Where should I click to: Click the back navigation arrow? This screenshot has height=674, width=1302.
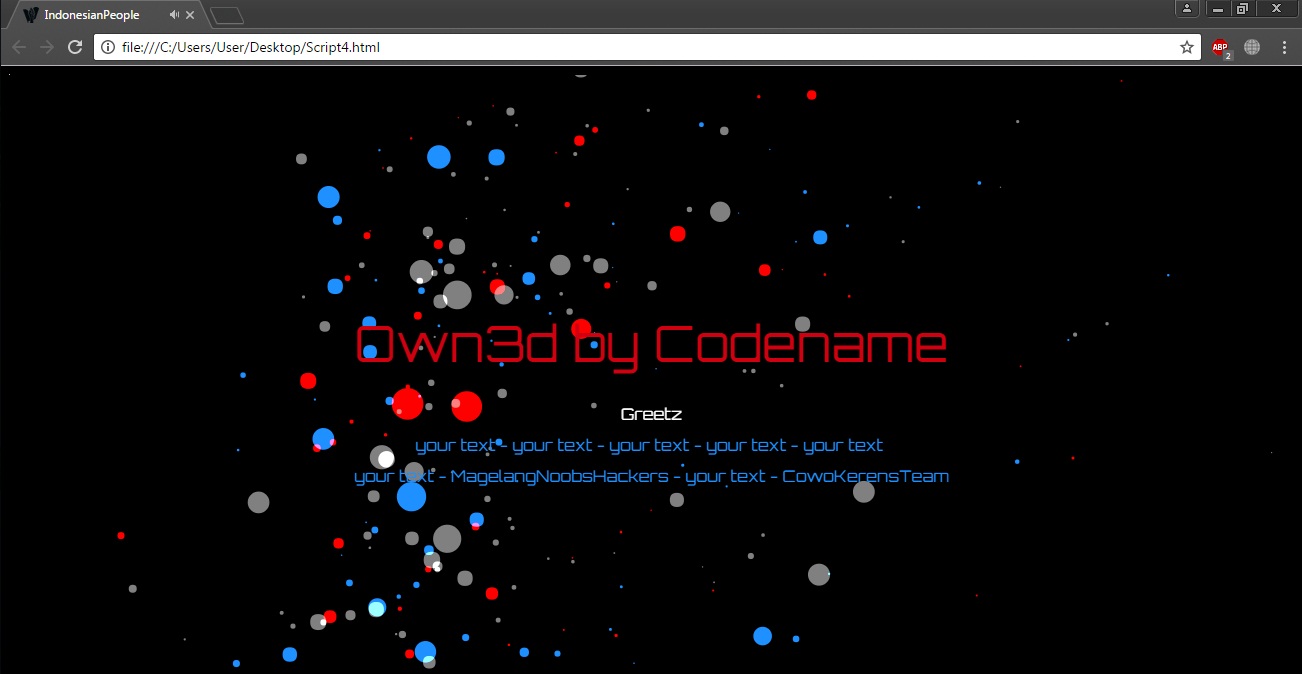[x=18, y=46]
